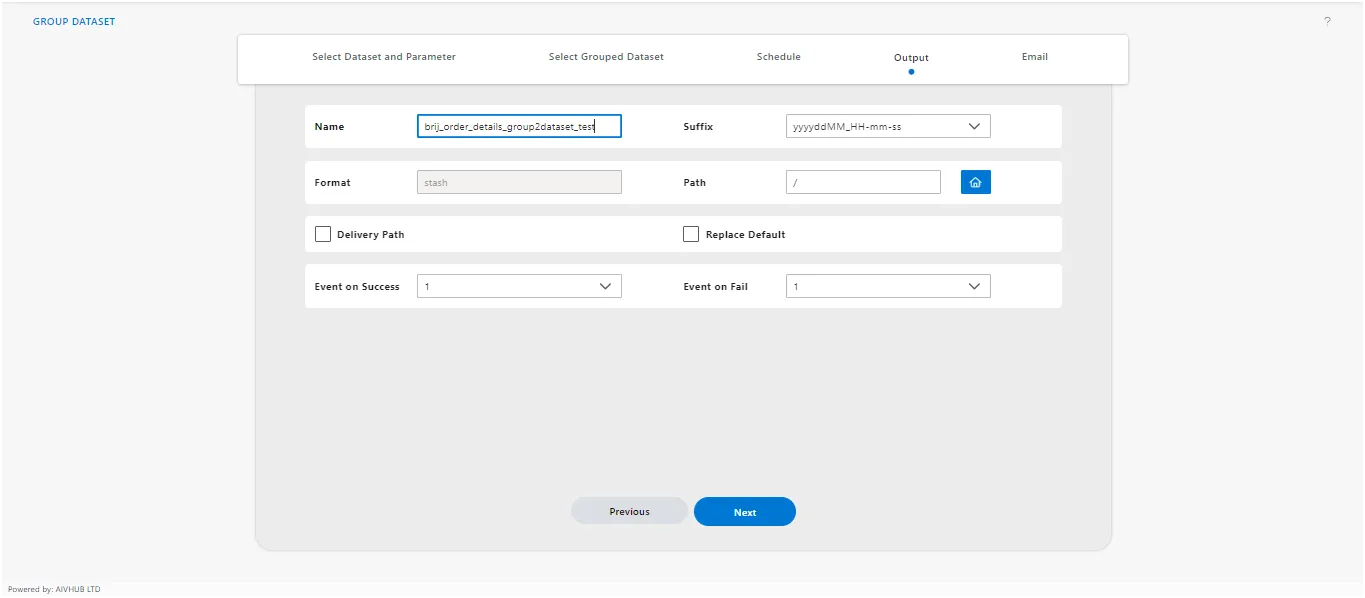Enable the Delivery Path checkbox
The height and width of the screenshot is (598, 1365).
pos(323,234)
